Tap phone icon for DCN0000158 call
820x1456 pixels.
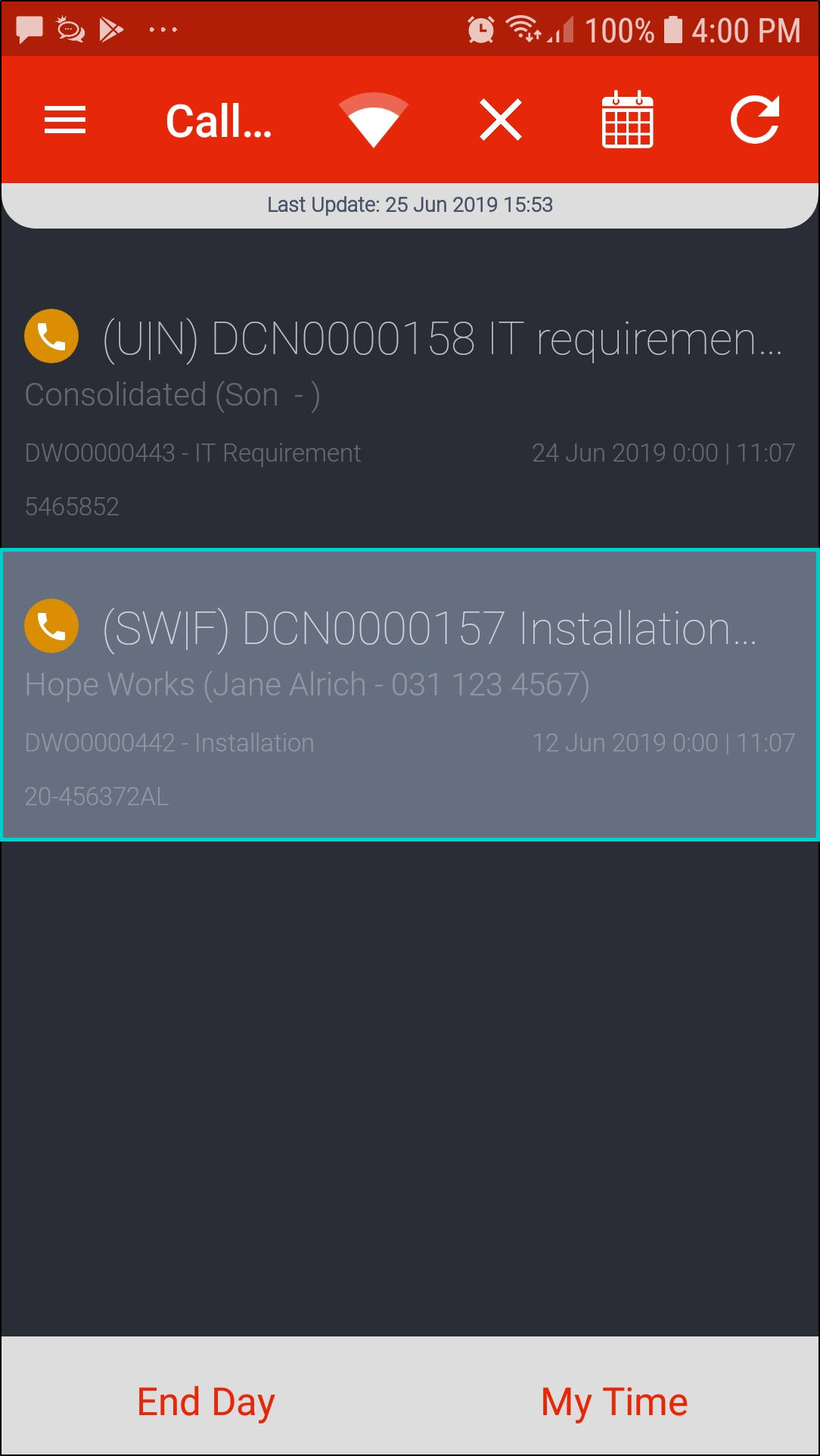tap(51, 336)
